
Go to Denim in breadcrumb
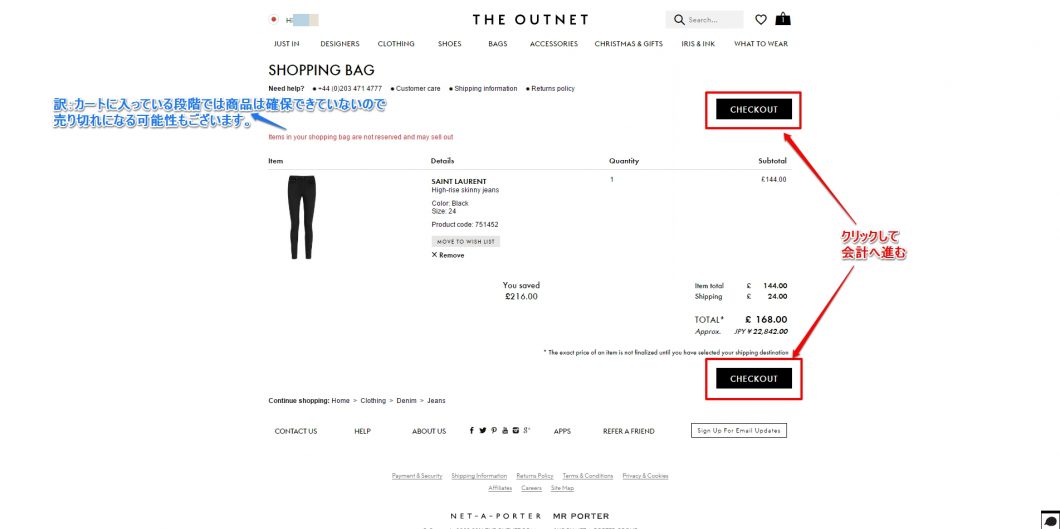coord(406,401)
